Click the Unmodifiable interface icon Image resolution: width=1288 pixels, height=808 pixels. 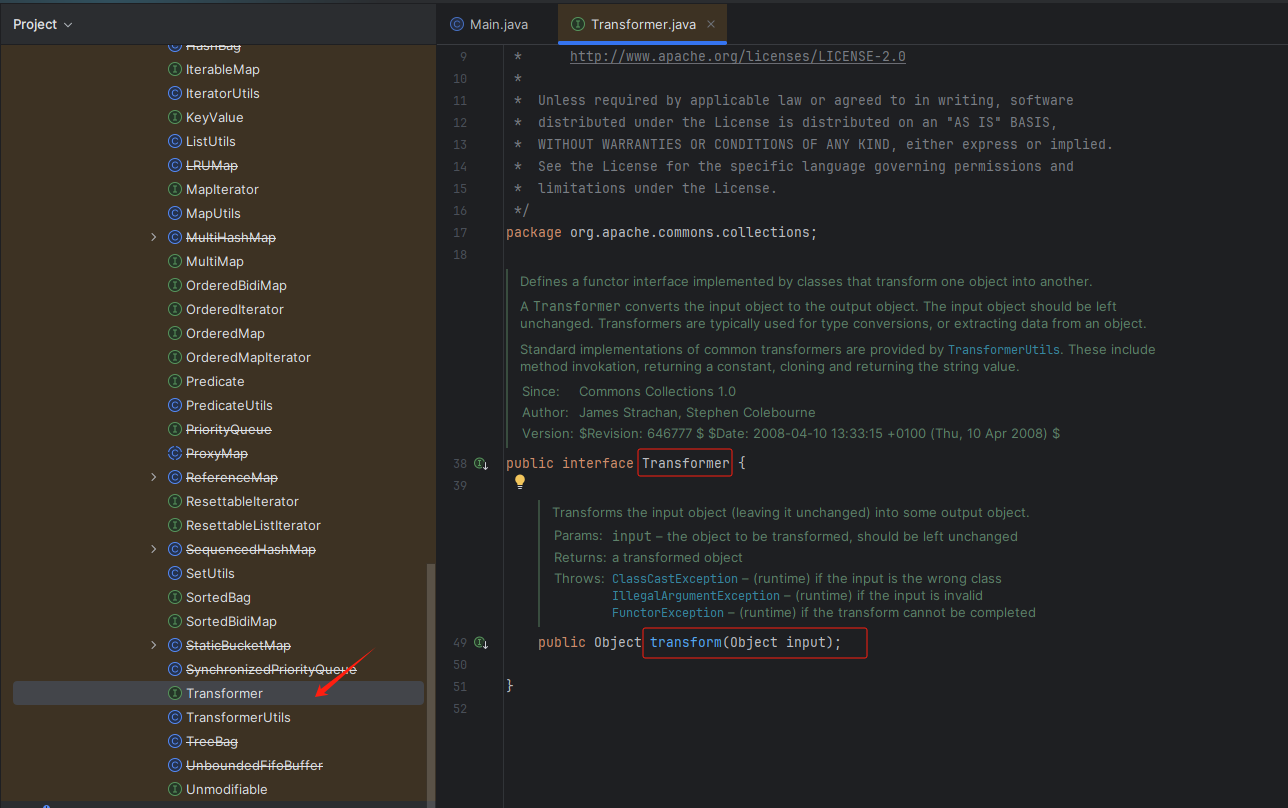(x=175, y=789)
